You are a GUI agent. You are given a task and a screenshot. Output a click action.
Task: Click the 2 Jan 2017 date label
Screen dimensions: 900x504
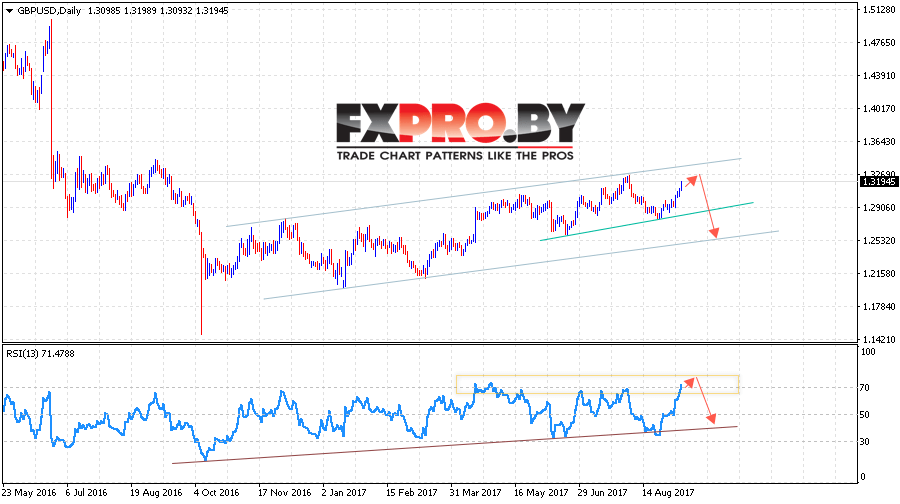344,493
